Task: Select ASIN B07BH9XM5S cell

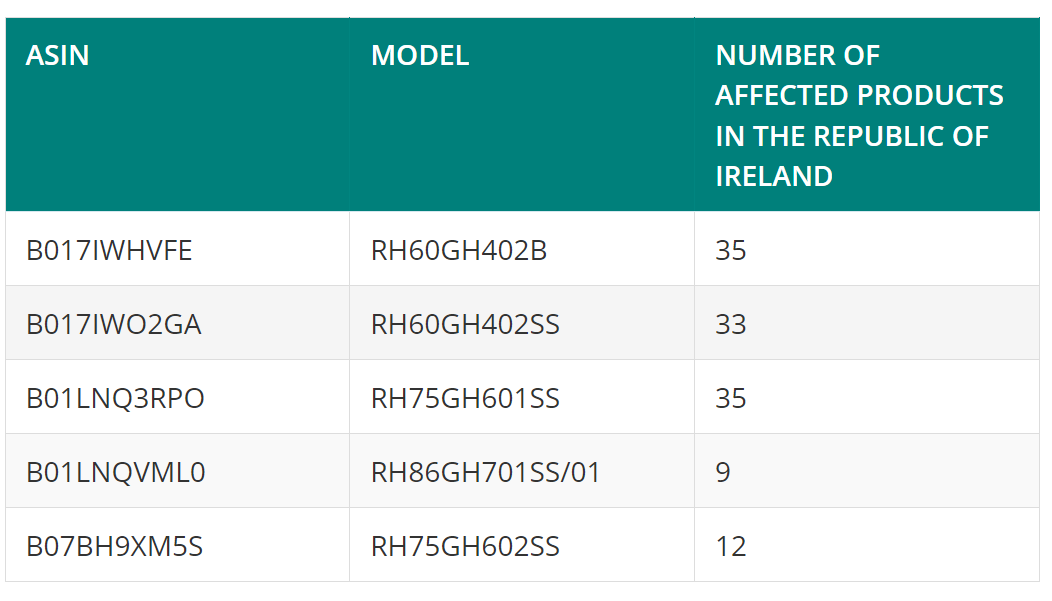Action: pyautogui.click(x=178, y=545)
